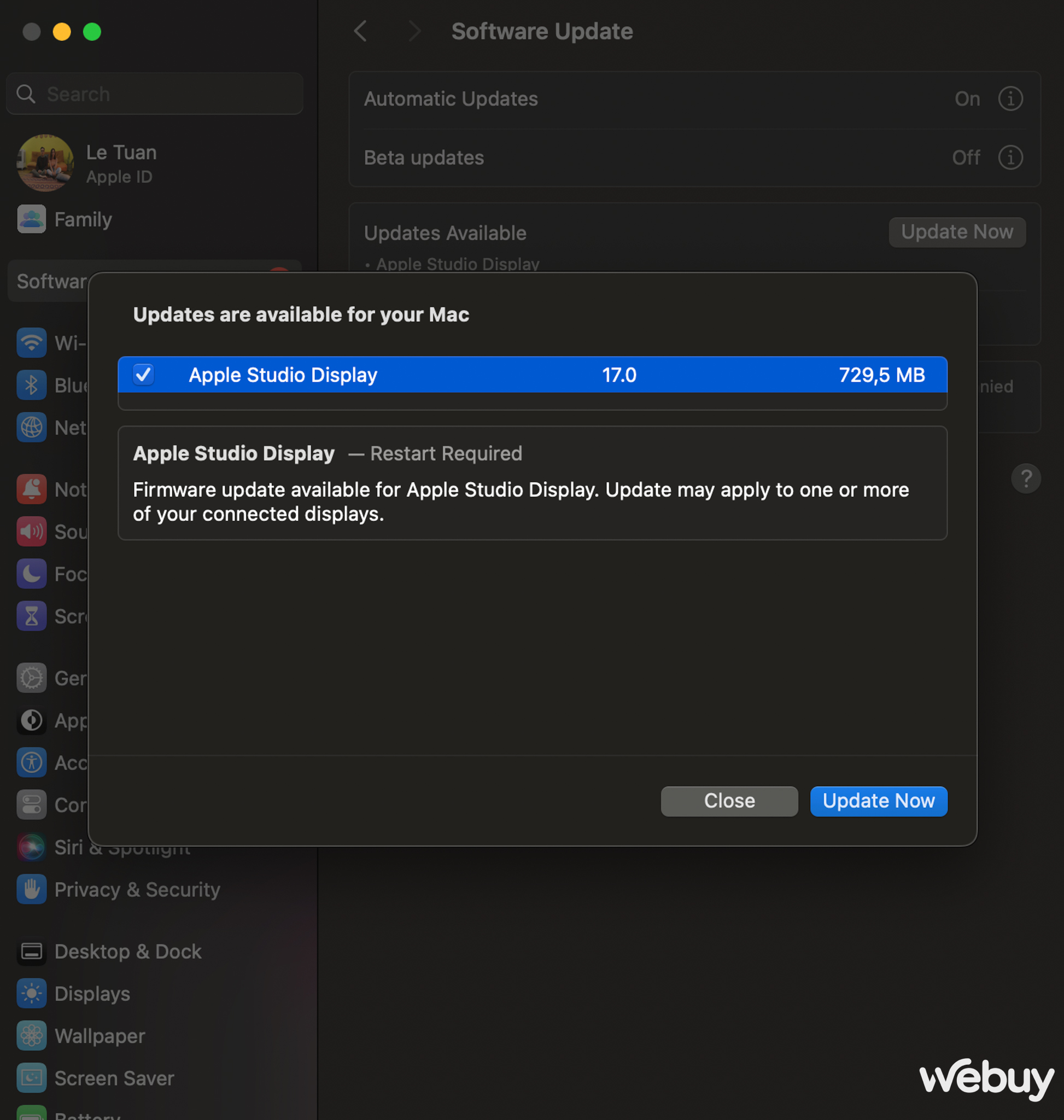Select the Notifications bell icon

point(31,489)
